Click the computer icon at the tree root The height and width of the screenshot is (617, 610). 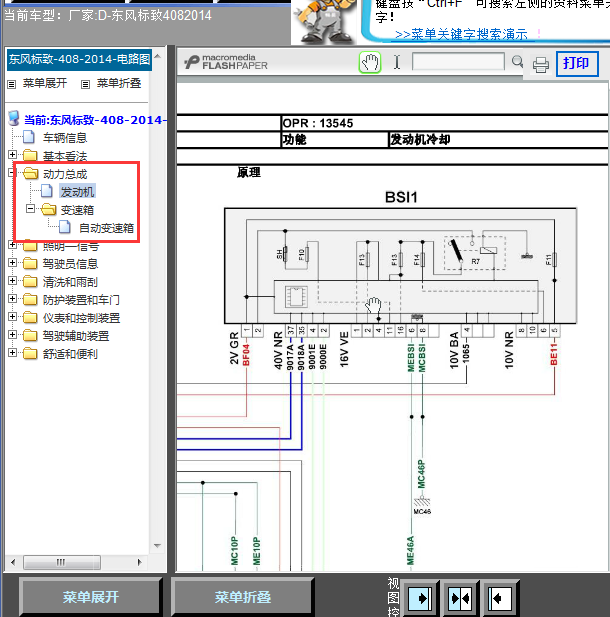14,118
